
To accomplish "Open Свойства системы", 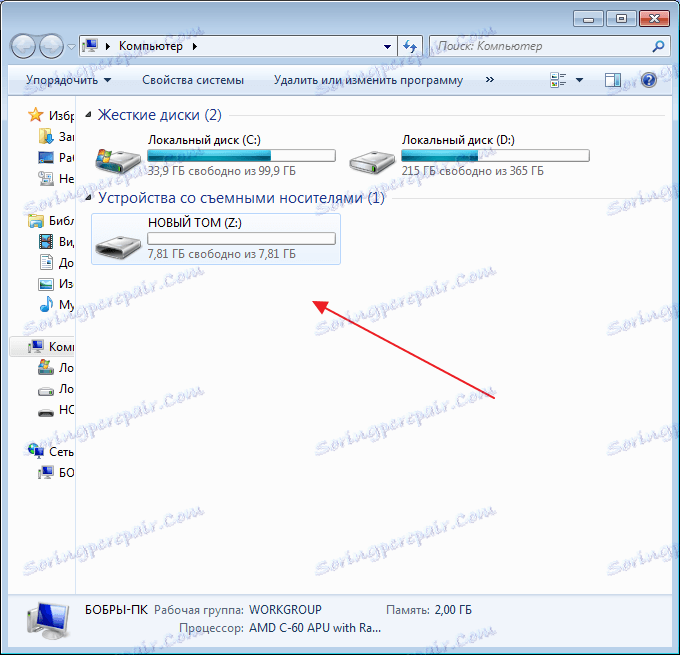I will tap(193, 80).
